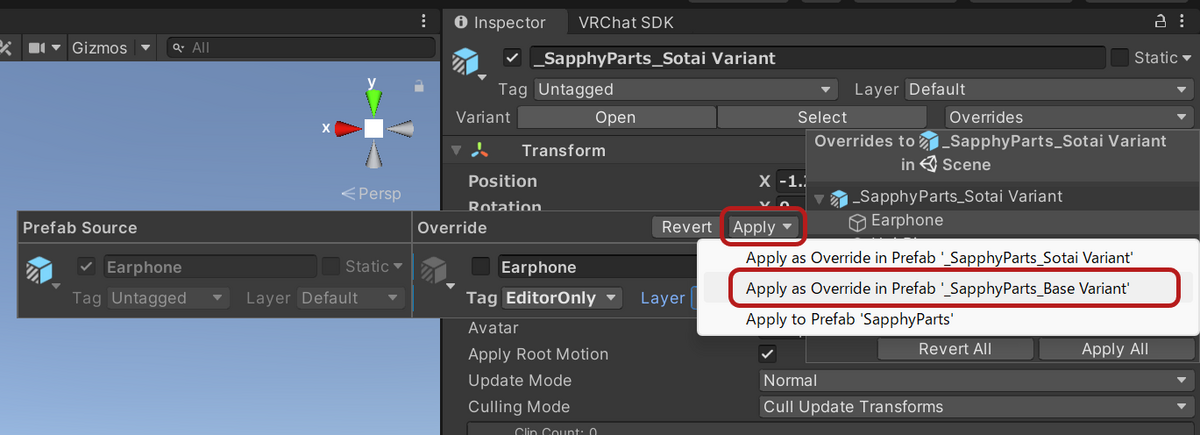
Task: Switch to the VRChat SDK tab
Action: (x=625, y=22)
